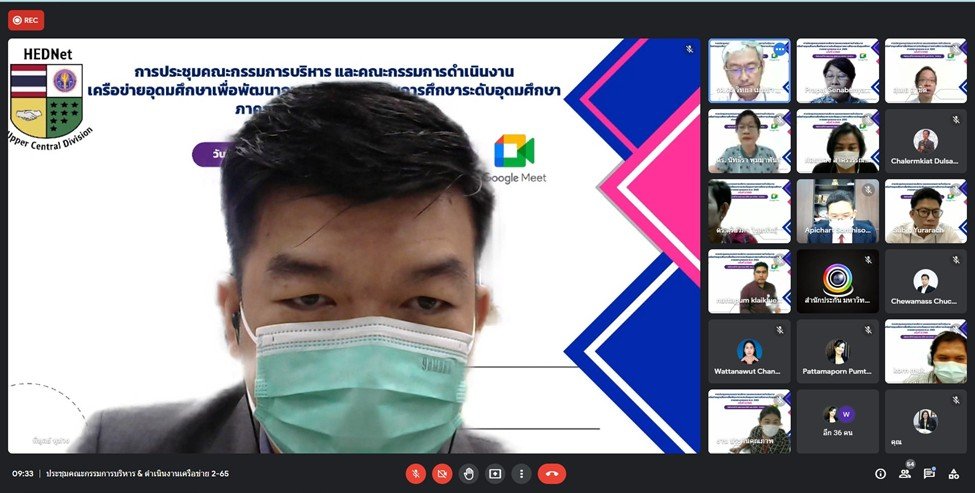Click the "อีก 36 คน" more participants tile
Screen dimensions: 975x493
coord(838,421)
